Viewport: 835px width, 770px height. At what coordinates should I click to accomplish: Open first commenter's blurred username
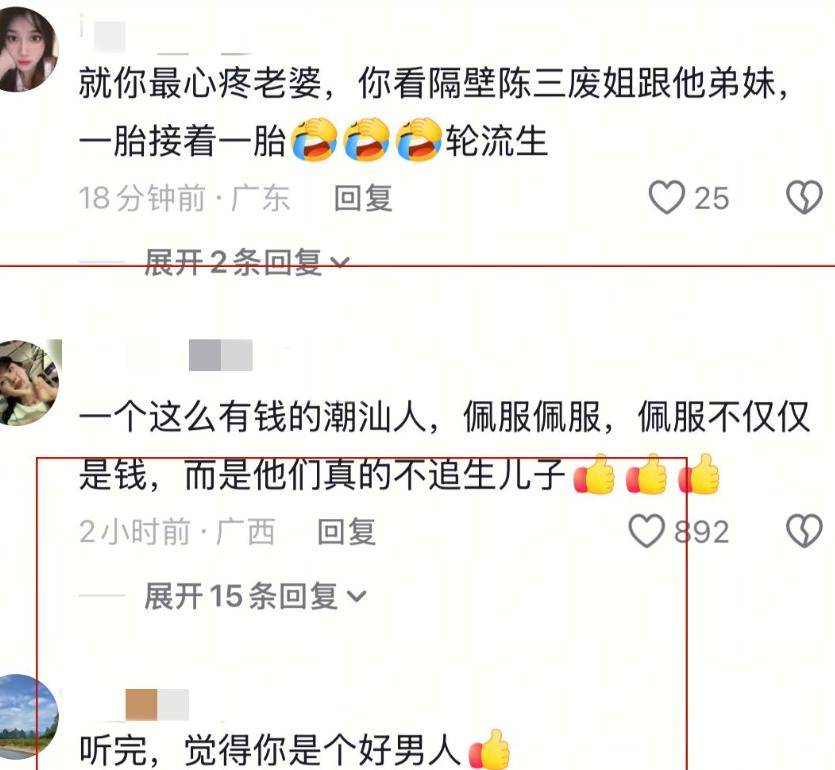coord(109,36)
